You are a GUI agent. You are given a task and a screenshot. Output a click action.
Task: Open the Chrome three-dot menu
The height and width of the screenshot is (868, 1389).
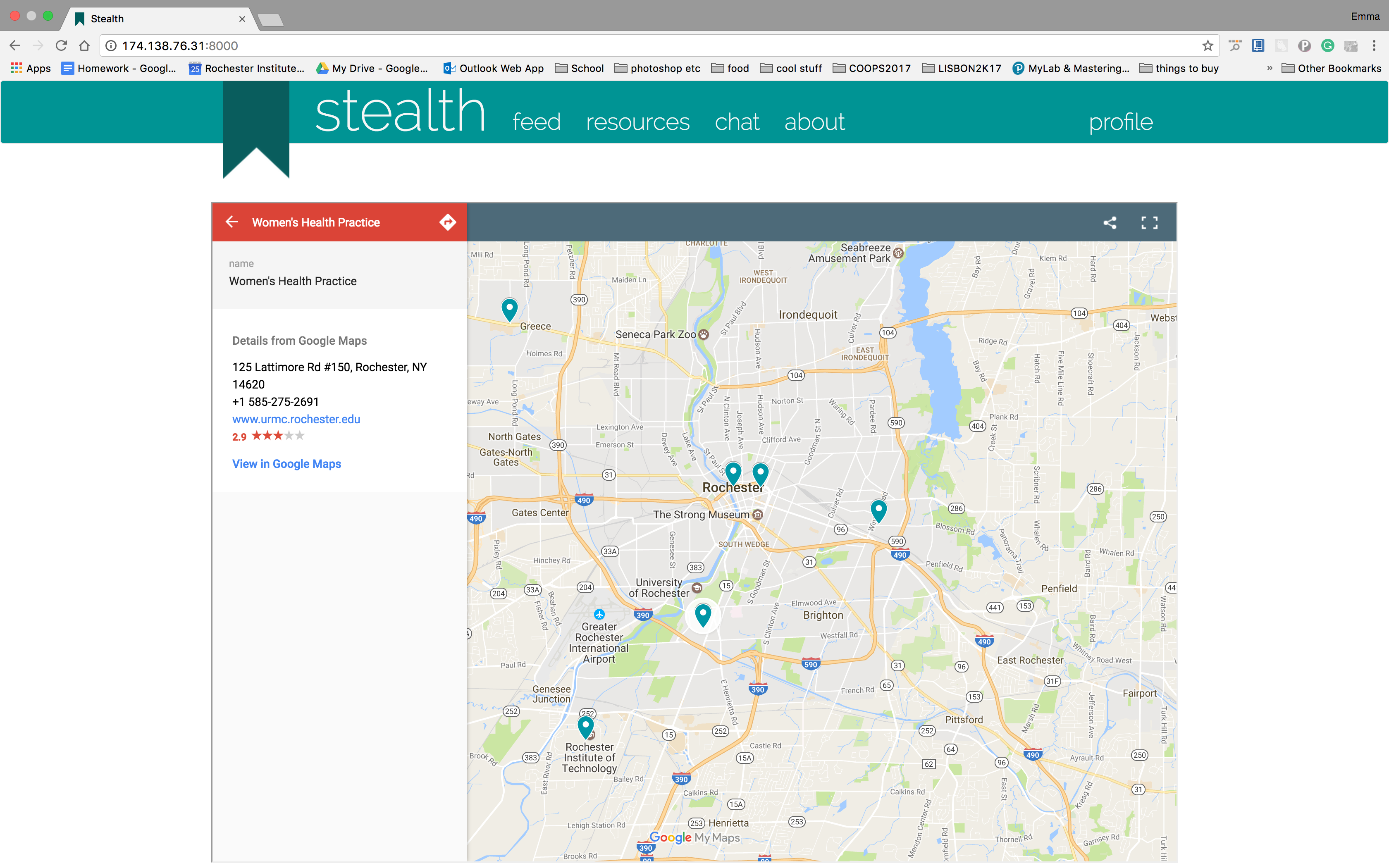tap(1374, 46)
